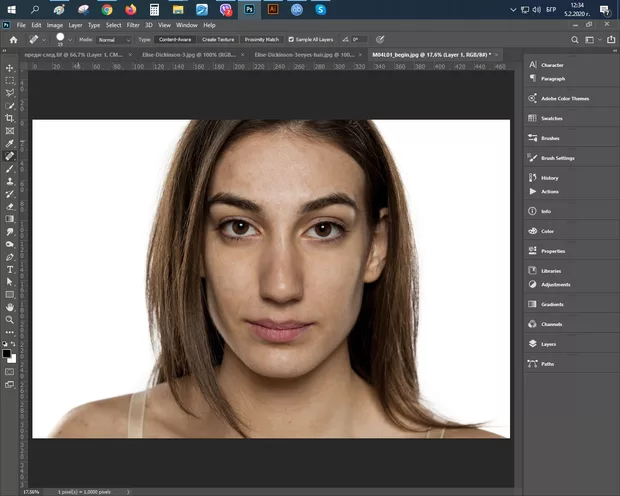Select the Hand tool
The image size is (620, 496).
coord(10,307)
